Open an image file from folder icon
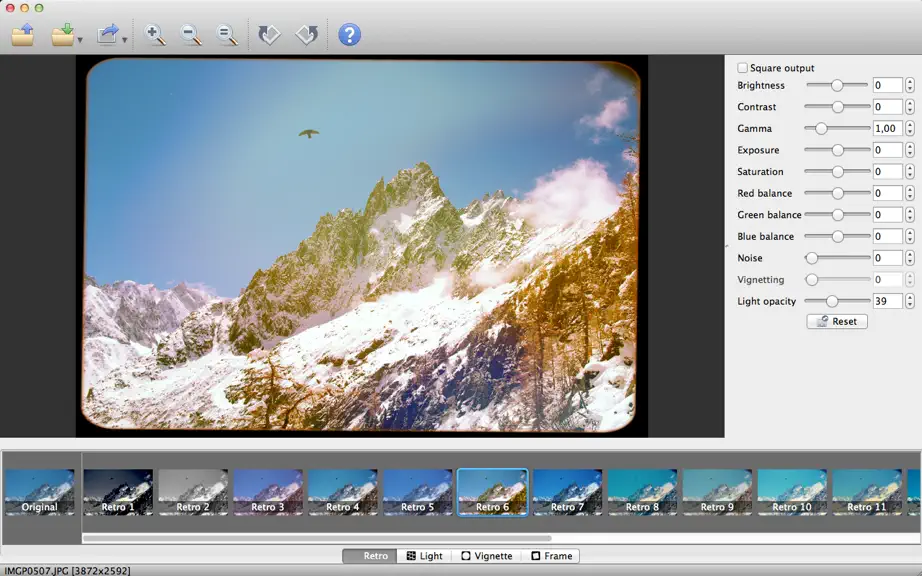 click(22, 35)
